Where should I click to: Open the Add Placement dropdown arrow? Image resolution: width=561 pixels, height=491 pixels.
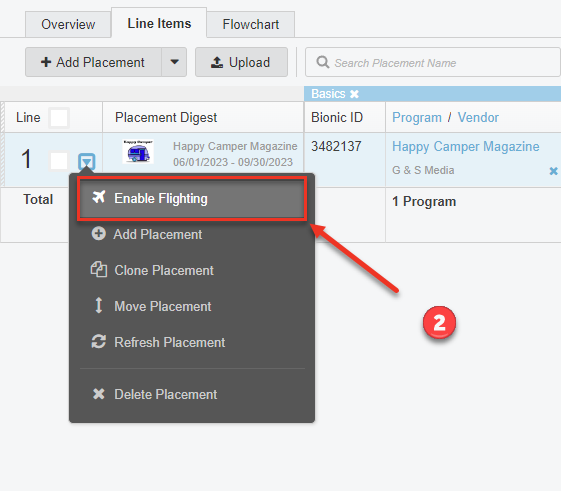coord(174,62)
